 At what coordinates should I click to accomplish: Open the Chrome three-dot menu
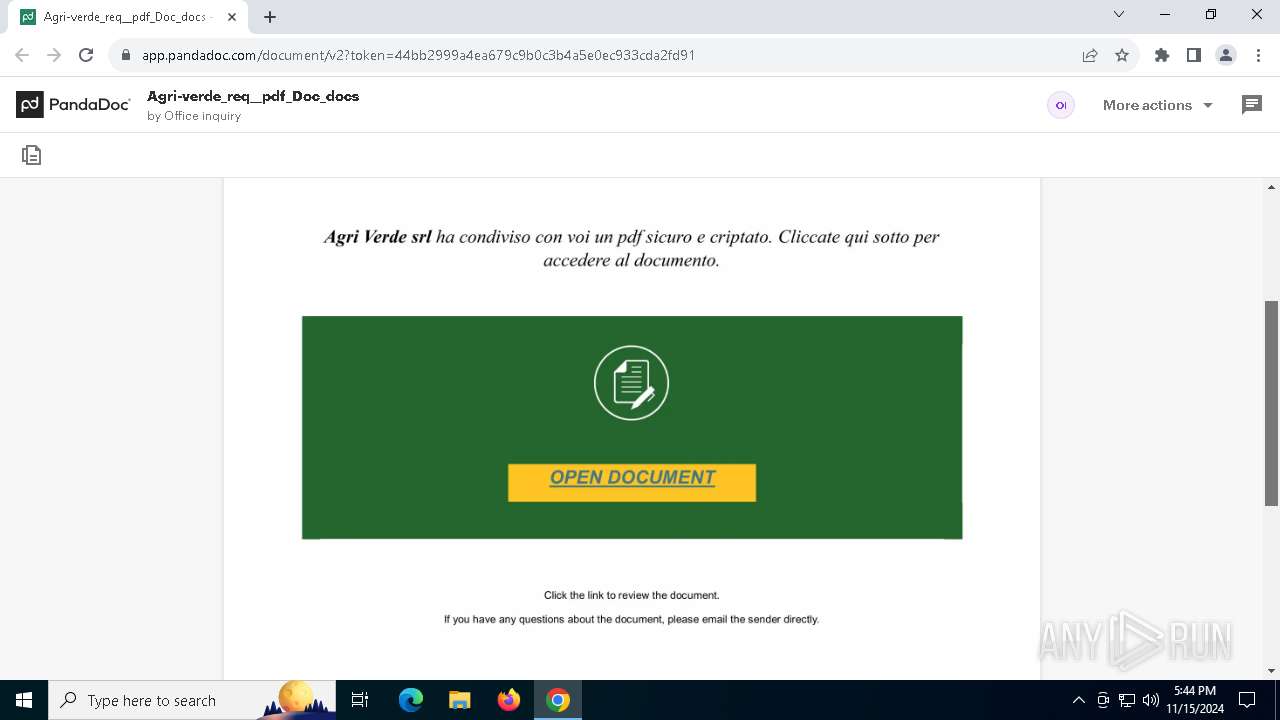[x=1258, y=55]
